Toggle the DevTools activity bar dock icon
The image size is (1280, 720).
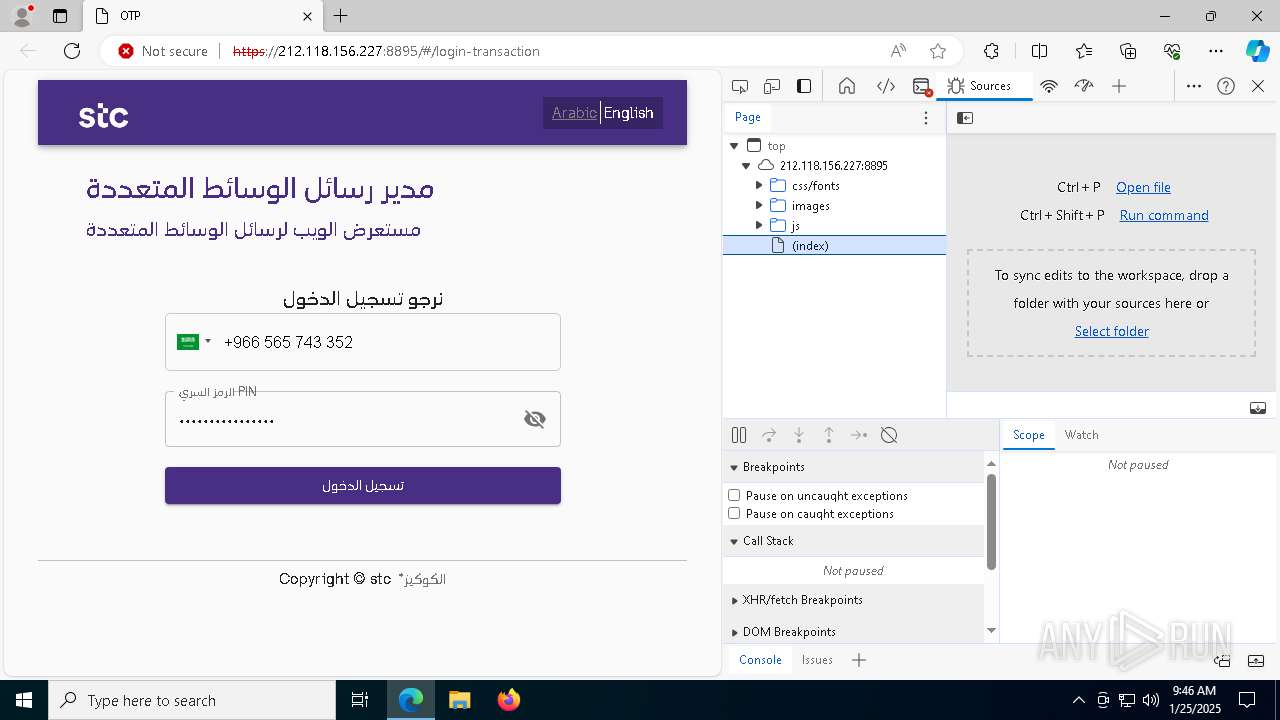[x=804, y=86]
